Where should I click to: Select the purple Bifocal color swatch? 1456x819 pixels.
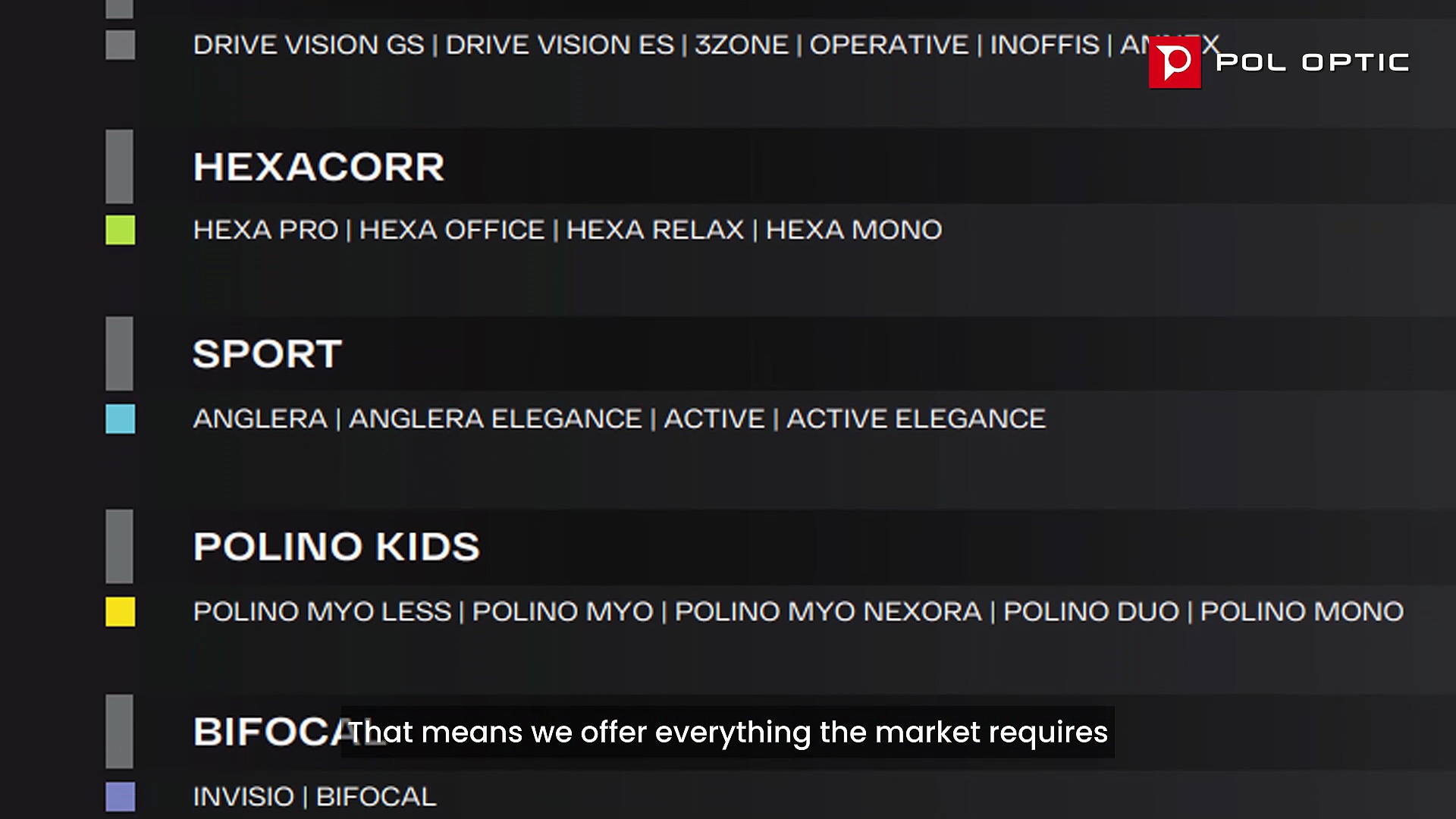point(120,796)
